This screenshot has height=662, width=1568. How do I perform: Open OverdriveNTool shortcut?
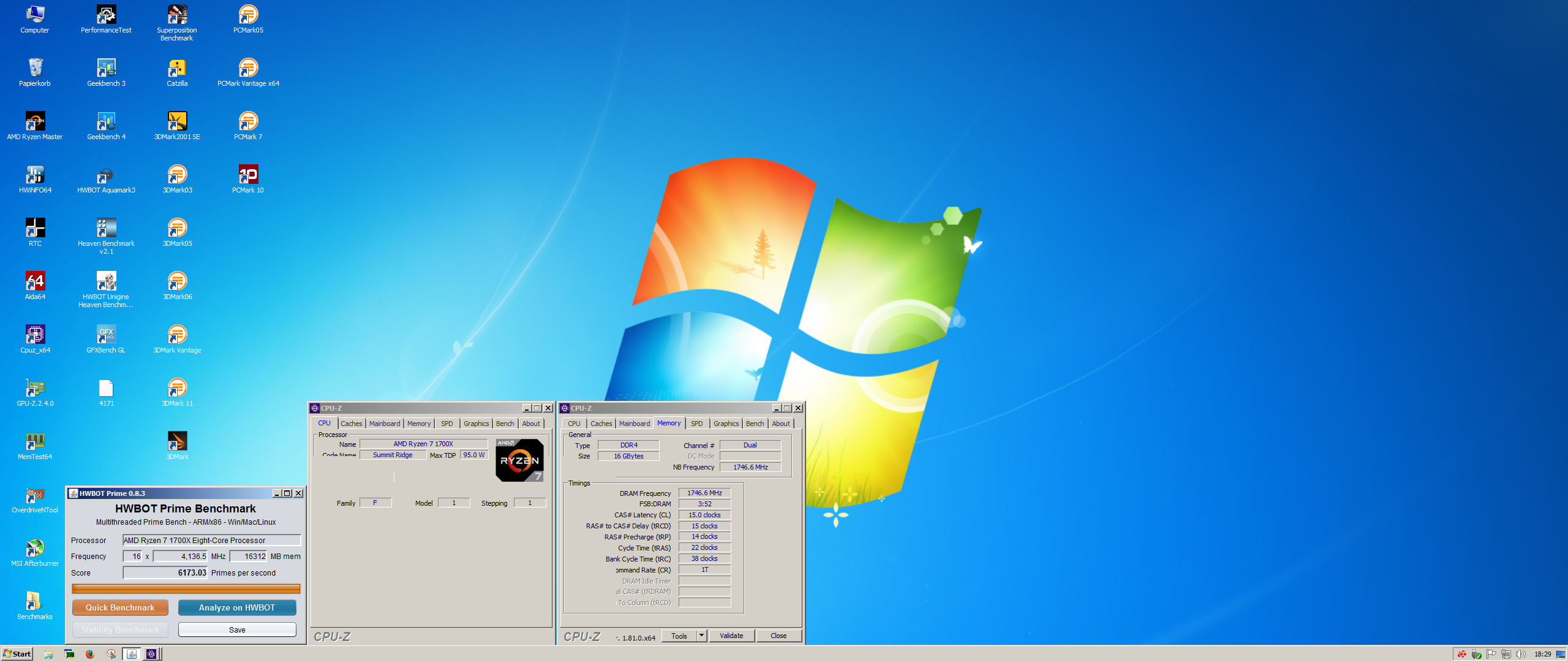[x=35, y=499]
